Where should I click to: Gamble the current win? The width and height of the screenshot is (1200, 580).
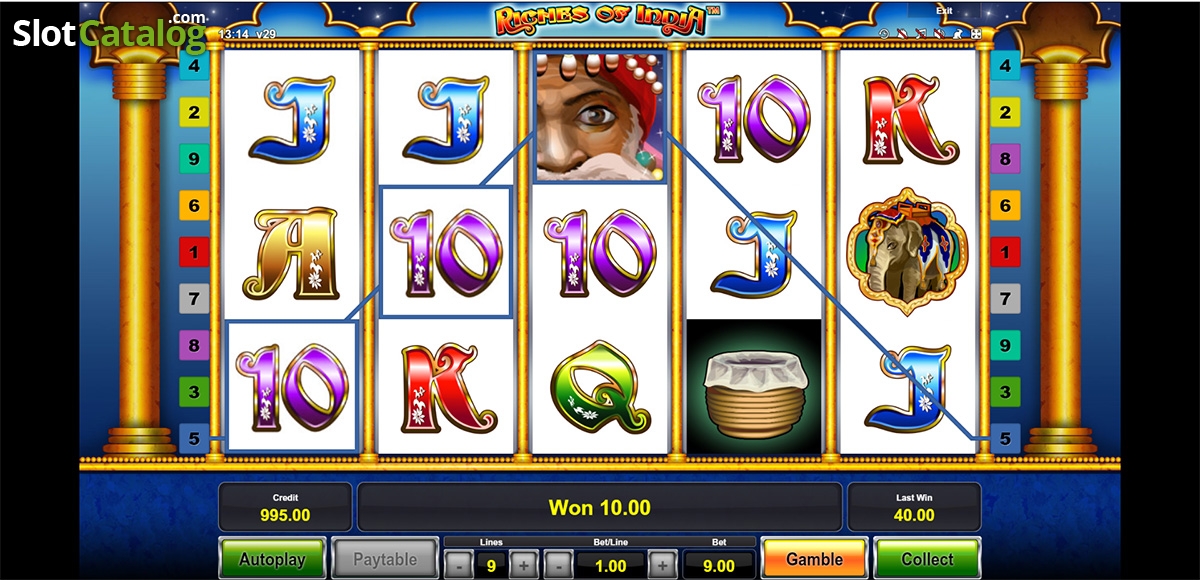coord(814,559)
